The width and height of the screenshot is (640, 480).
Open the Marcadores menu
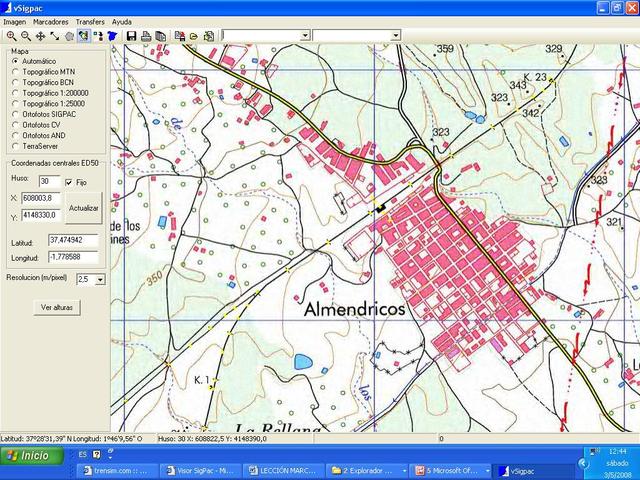[50, 21]
